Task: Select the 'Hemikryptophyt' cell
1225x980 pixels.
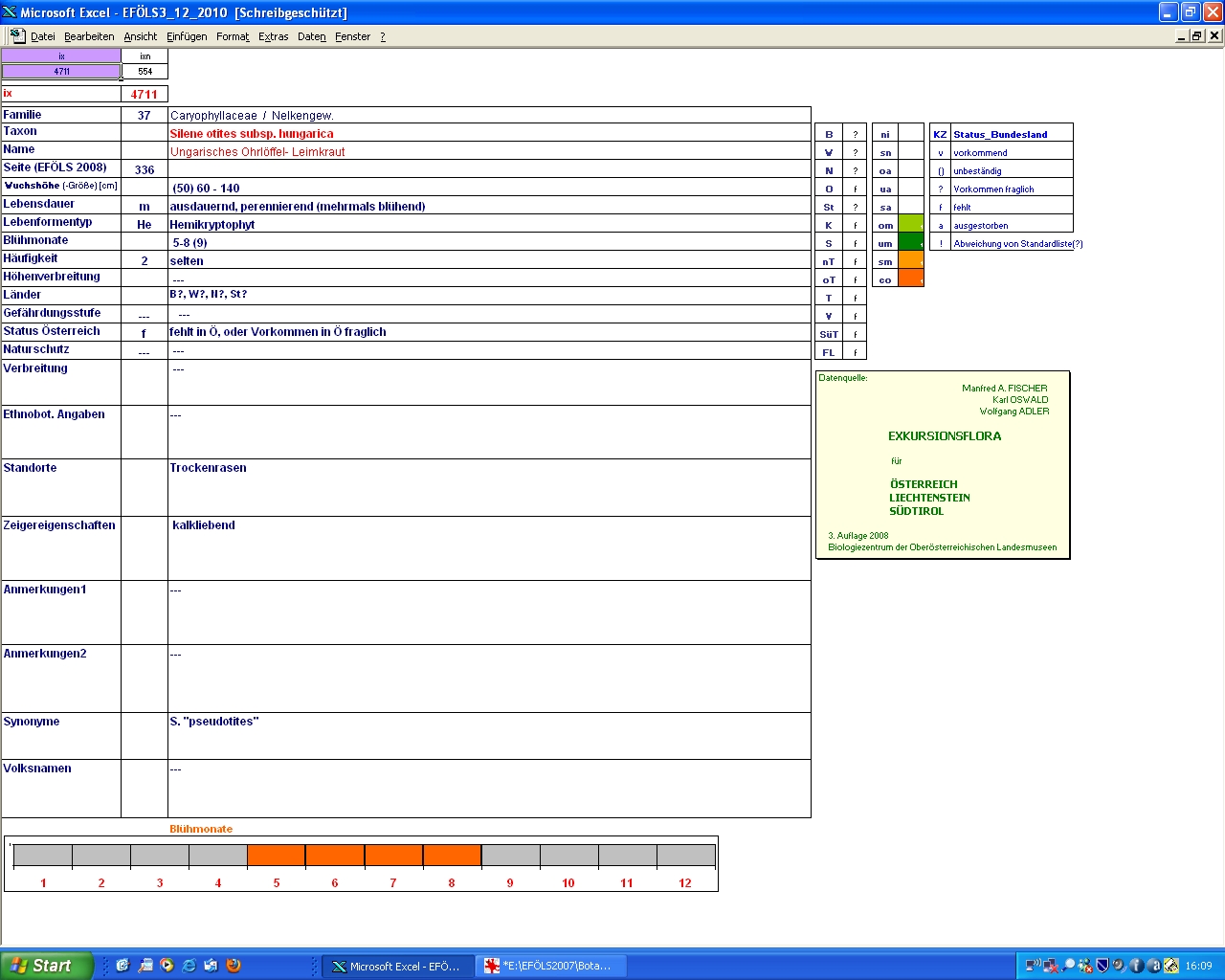Action: click(x=489, y=224)
